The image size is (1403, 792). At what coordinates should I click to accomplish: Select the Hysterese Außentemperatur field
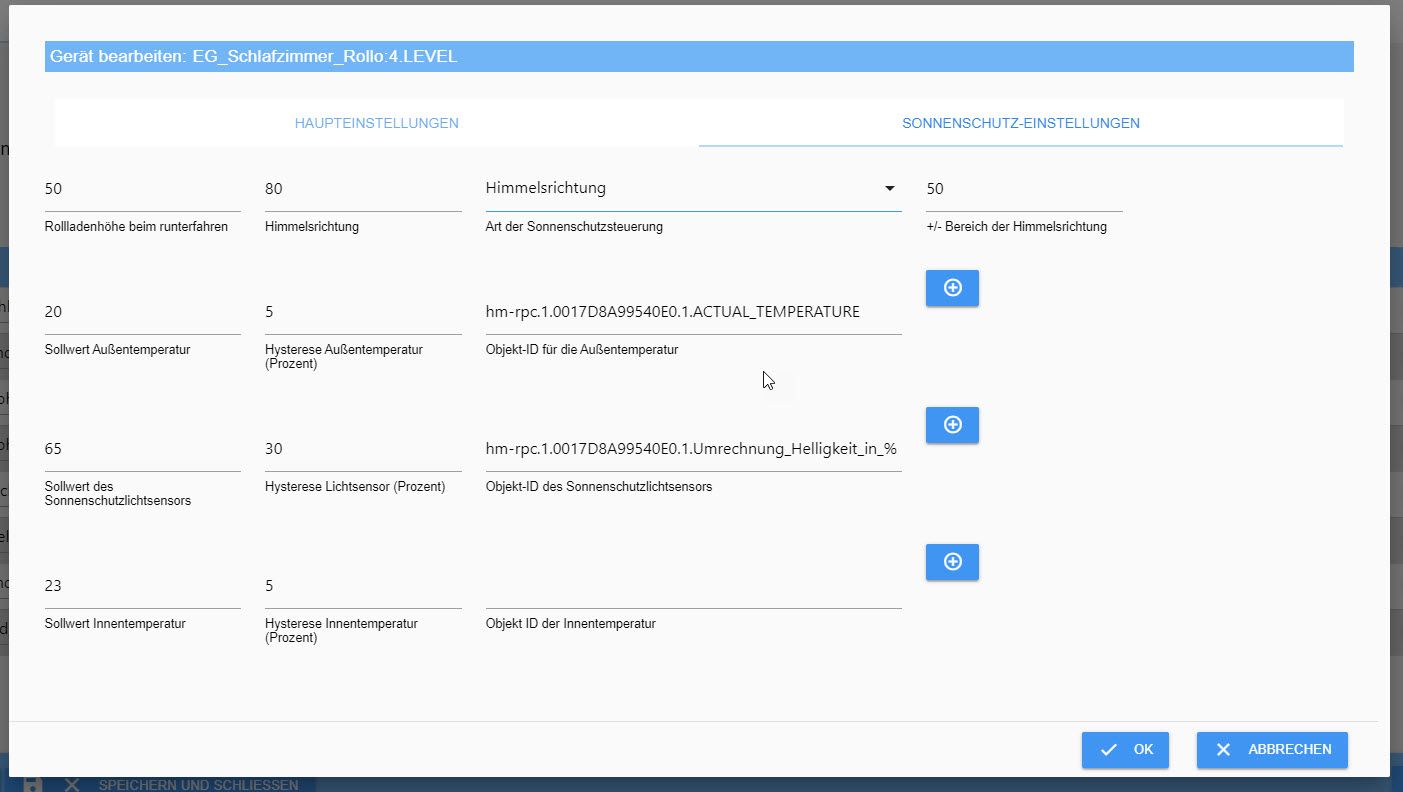(363, 313)
